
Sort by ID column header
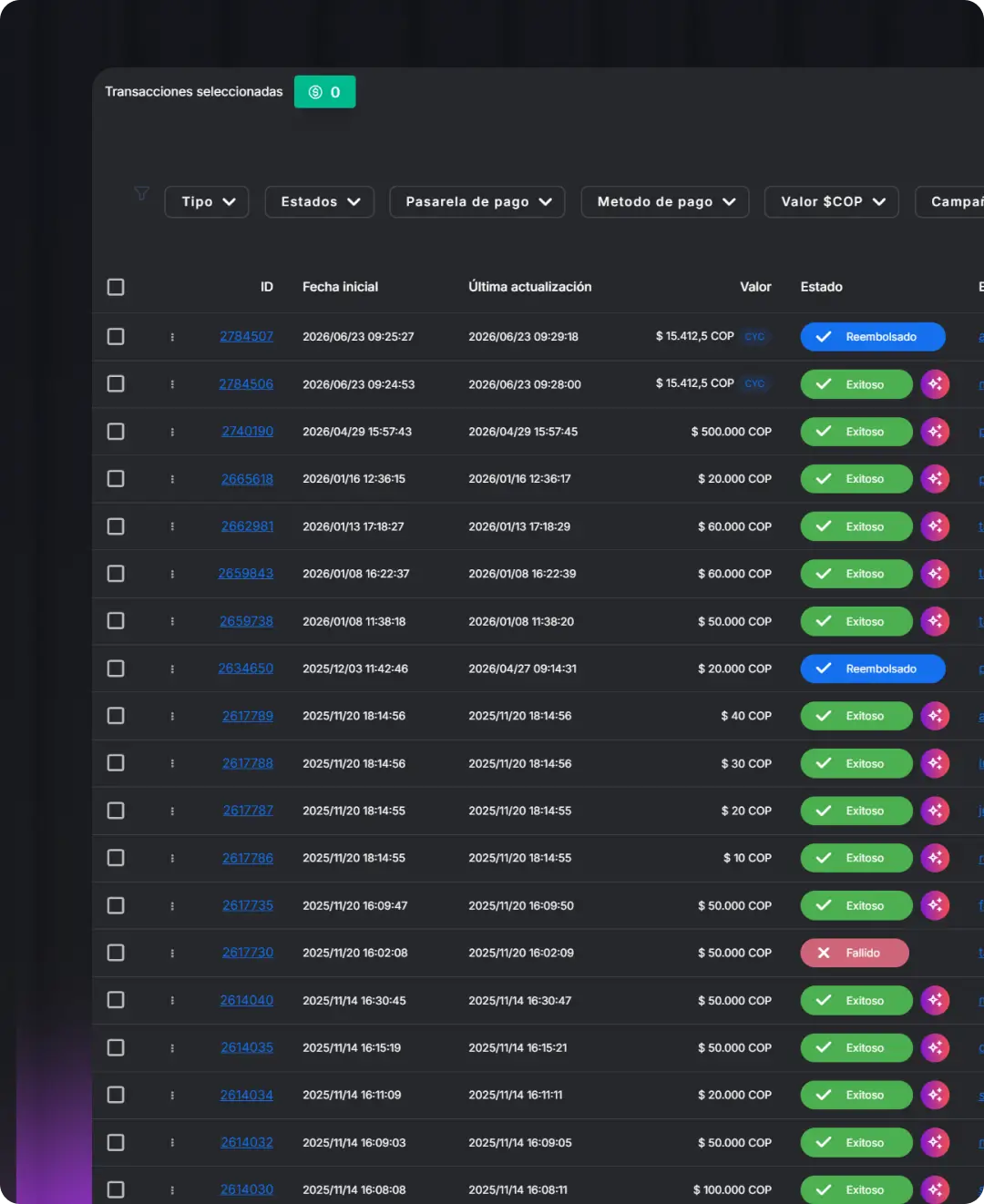[267, 287]
